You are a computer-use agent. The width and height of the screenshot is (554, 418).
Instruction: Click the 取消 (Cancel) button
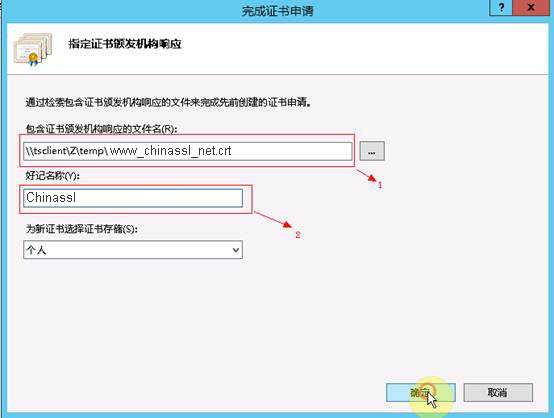tap(498, 393)
